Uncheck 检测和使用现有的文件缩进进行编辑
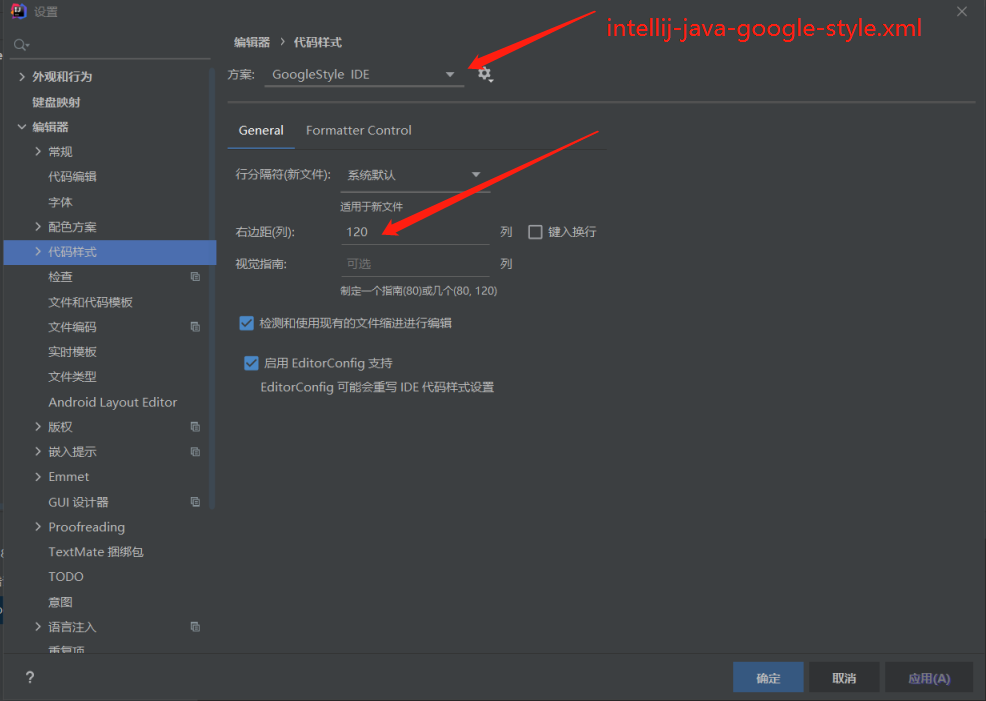986x701 pixels. pyautogui.click(x=247, y=323)
